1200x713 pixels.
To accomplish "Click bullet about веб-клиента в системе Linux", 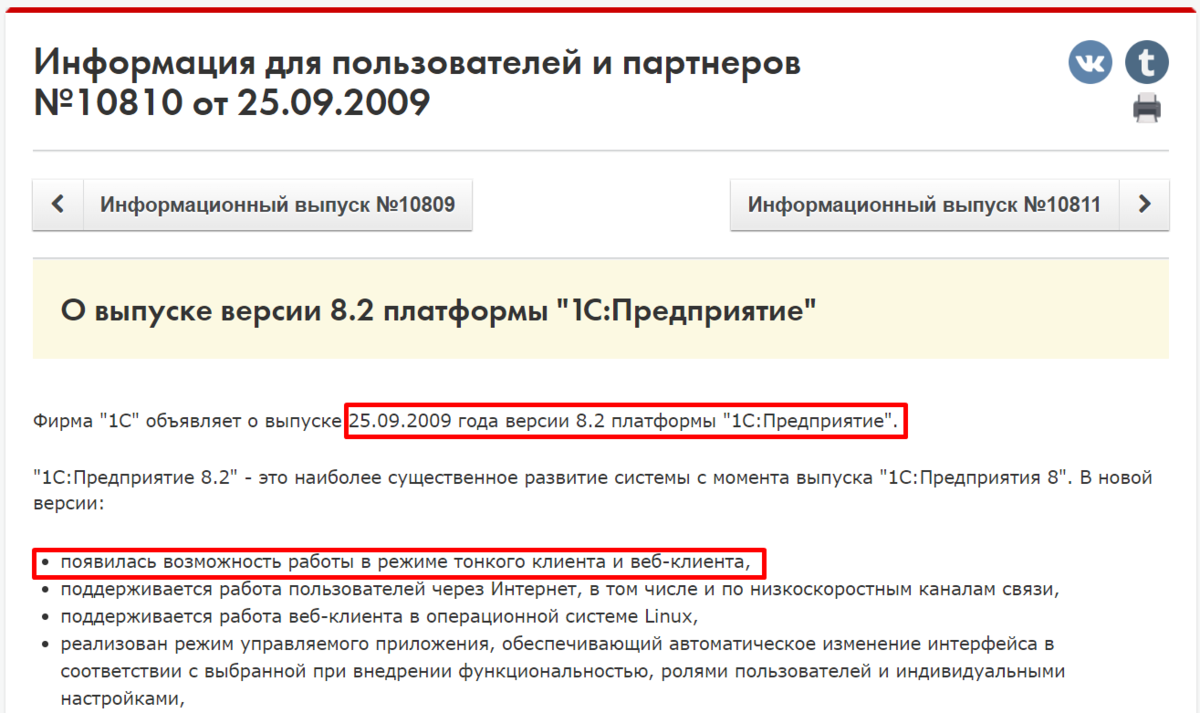I will point(378,615).
